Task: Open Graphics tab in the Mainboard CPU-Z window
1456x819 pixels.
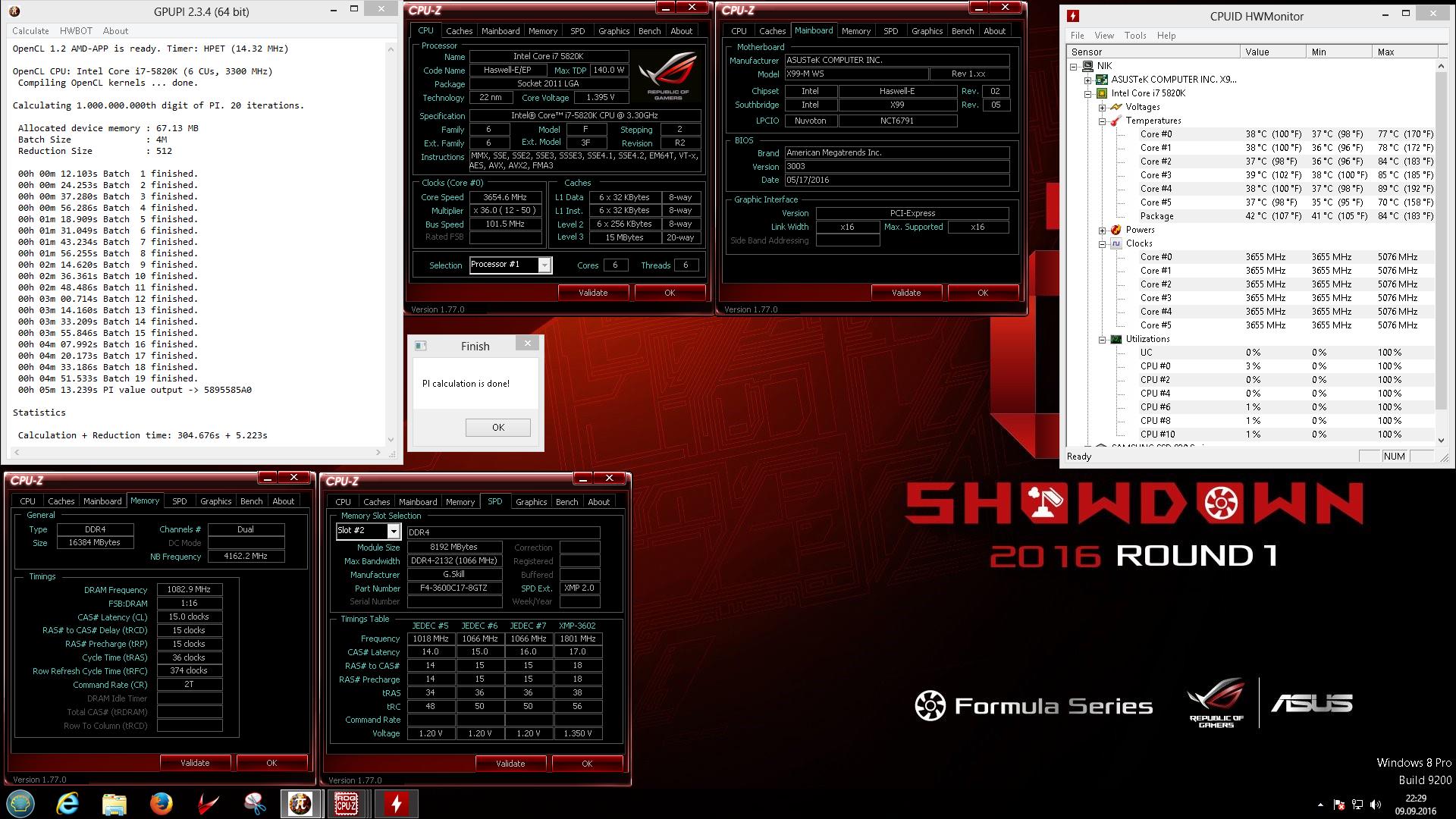Action: (x=927, y=31)
